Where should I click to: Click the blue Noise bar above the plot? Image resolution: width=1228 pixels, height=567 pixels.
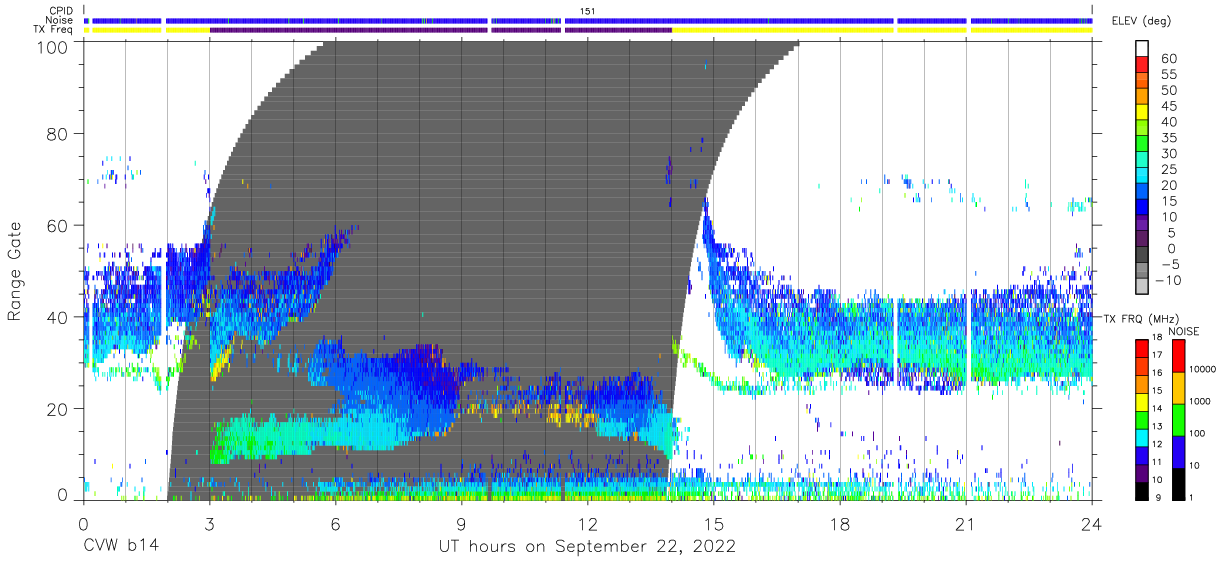coord(588,20)
